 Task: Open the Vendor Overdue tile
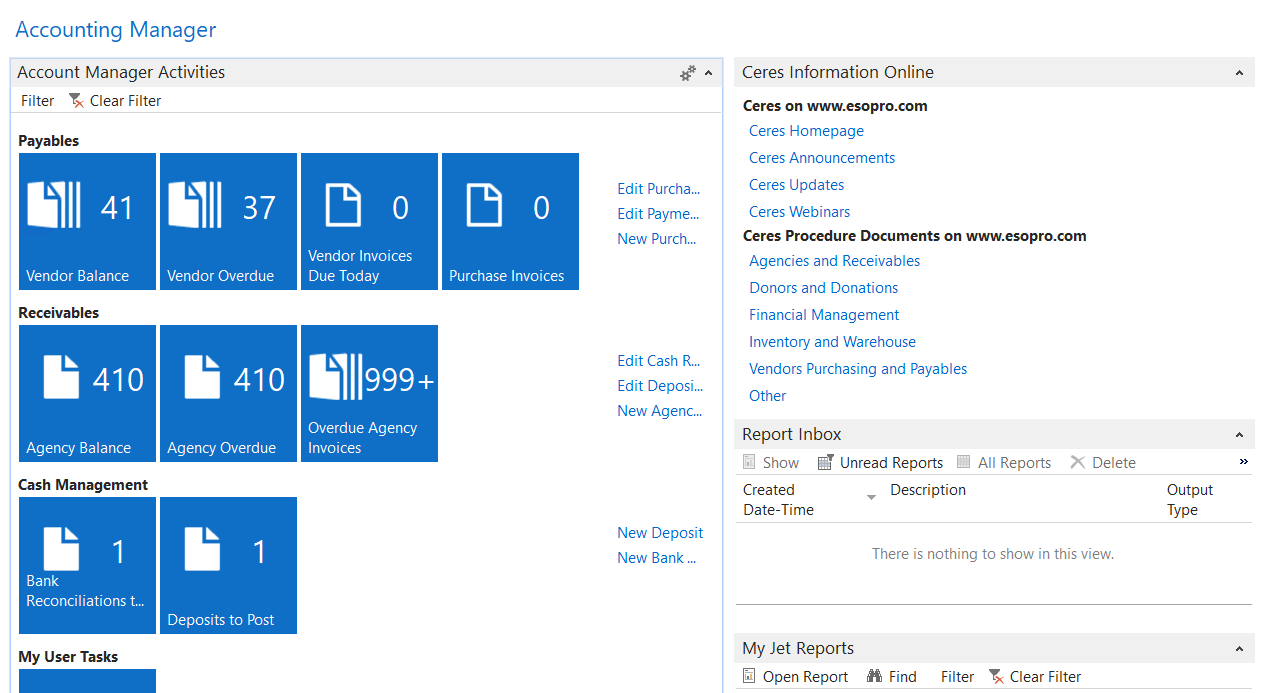(228, 221)
